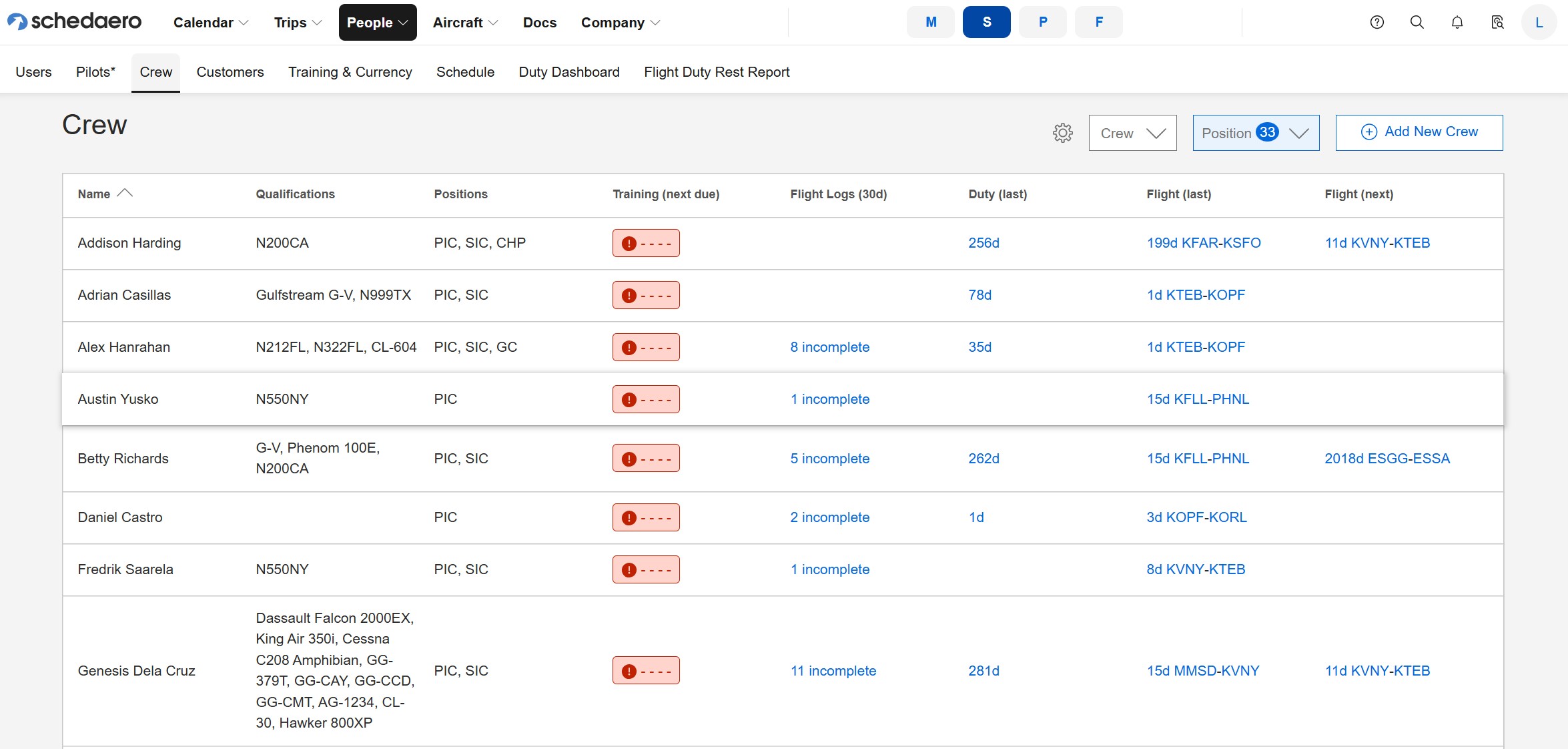Viewport: 1568px width, 749px height.
Task: Expand the People menu
Action: click(378, 23)
